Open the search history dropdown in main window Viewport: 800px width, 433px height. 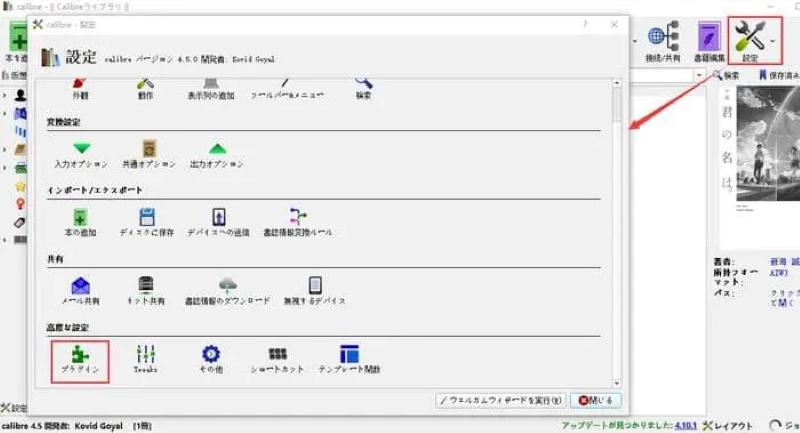pos(699,75)
